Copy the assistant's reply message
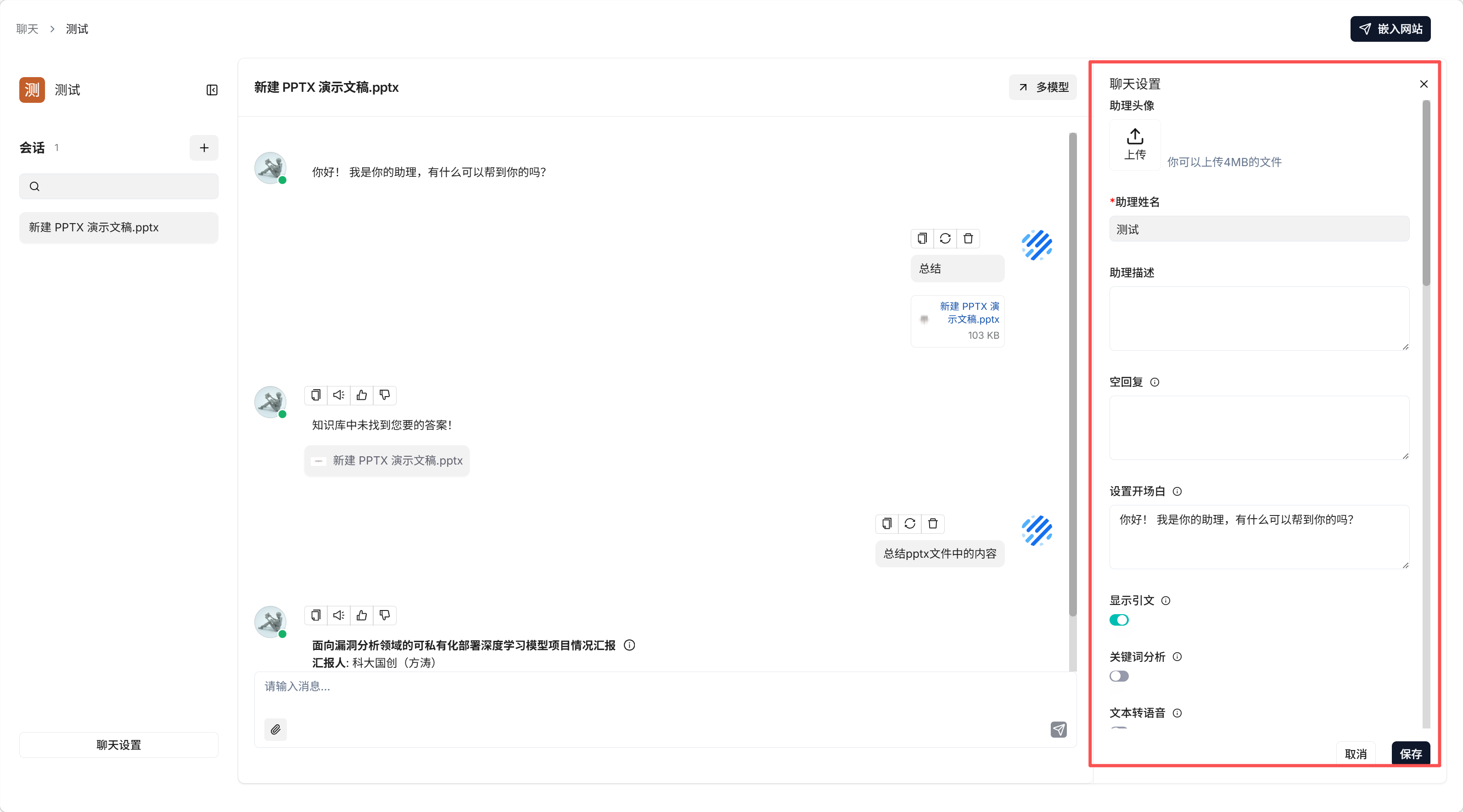Image resolution: width=1463 pixels, height=812 pixels. (x=316, y=615)
